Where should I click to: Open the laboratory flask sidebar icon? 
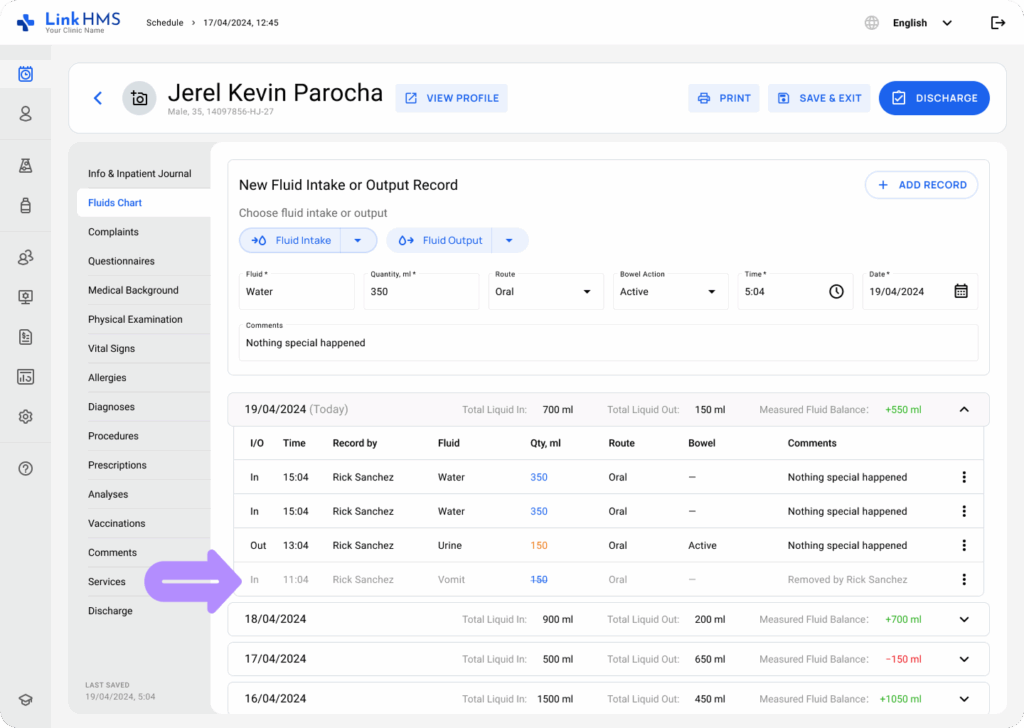click(26, 166)
